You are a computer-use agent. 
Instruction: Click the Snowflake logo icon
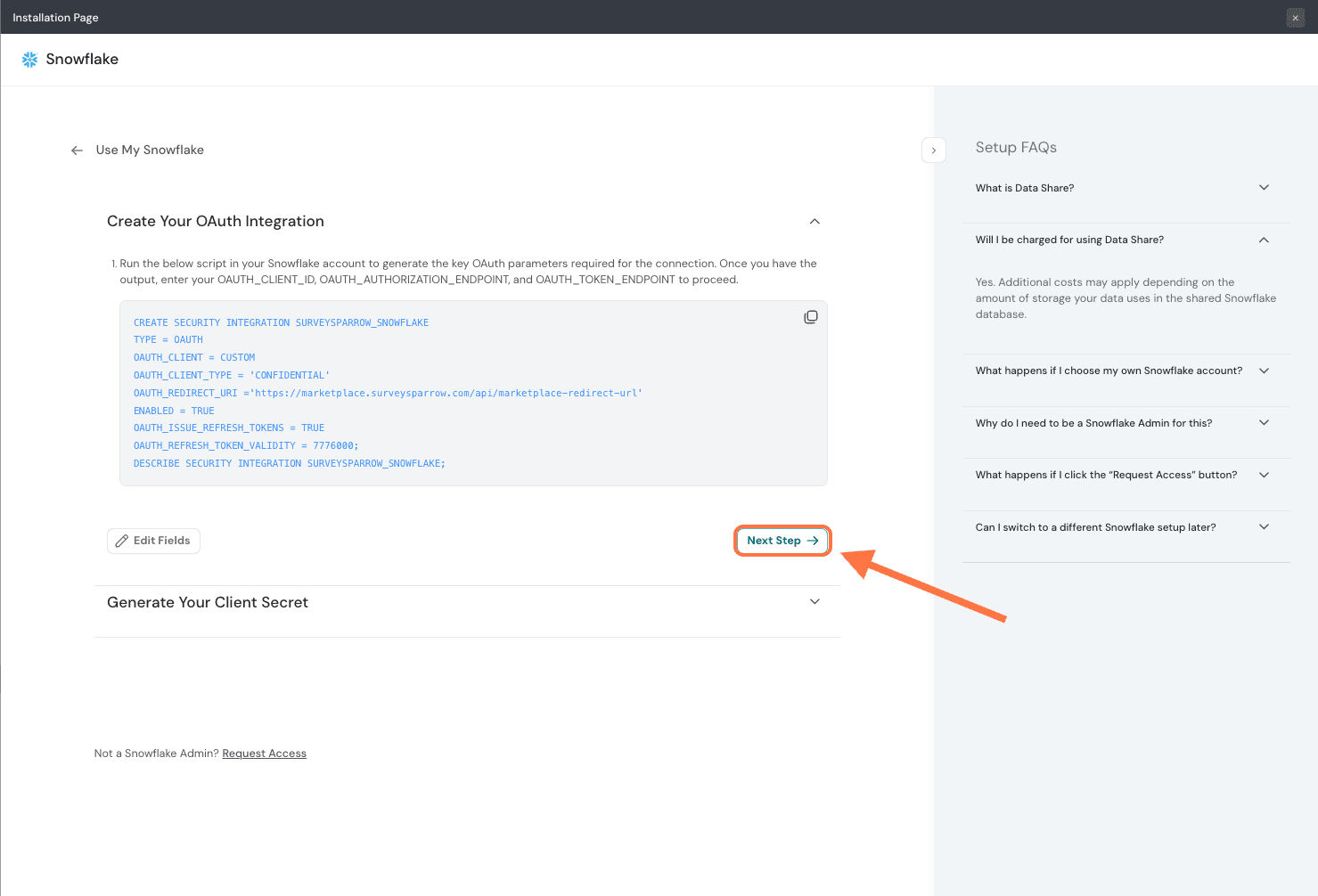(29, 60)
